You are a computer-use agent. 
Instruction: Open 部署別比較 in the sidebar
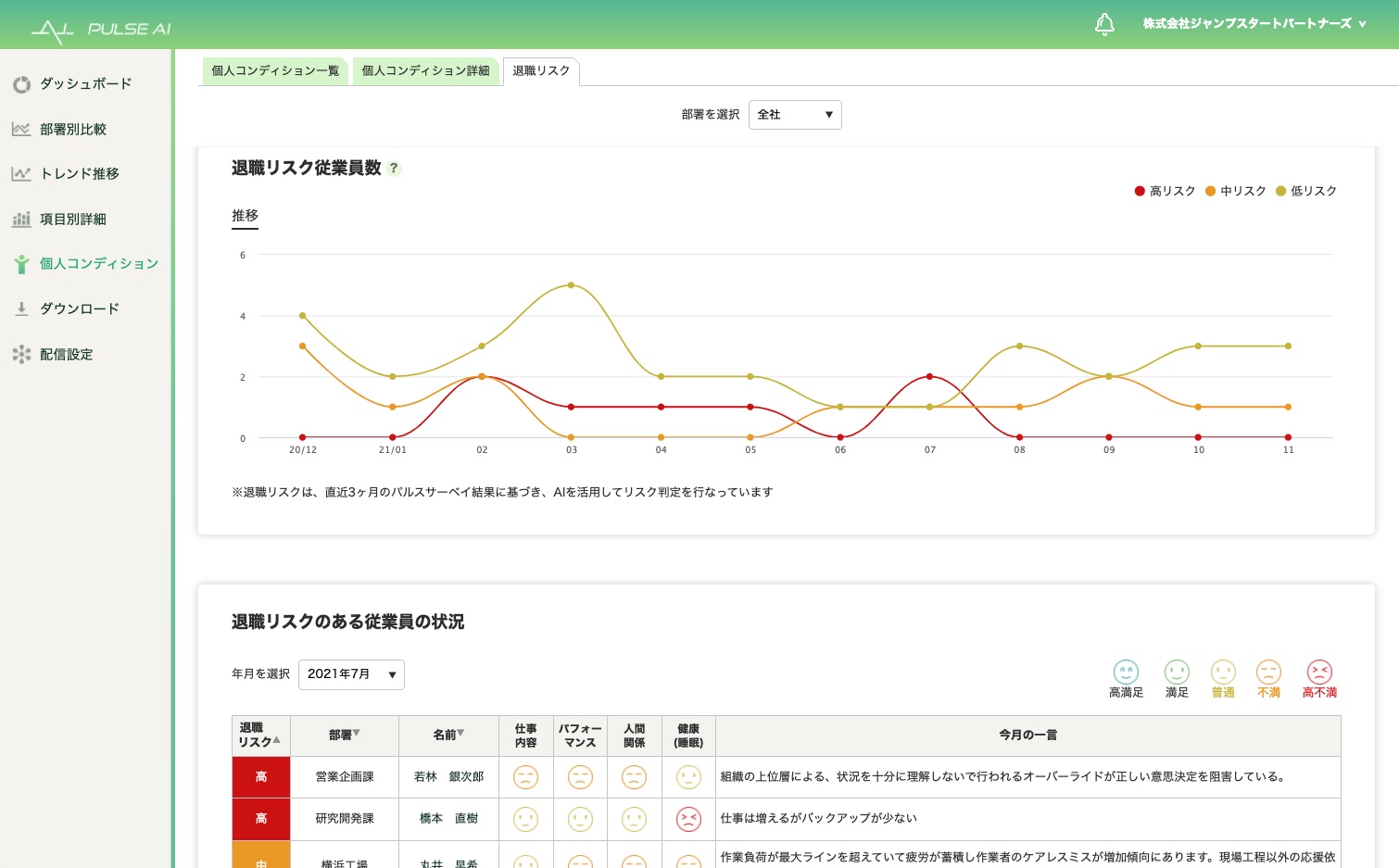tap(72, 130)
